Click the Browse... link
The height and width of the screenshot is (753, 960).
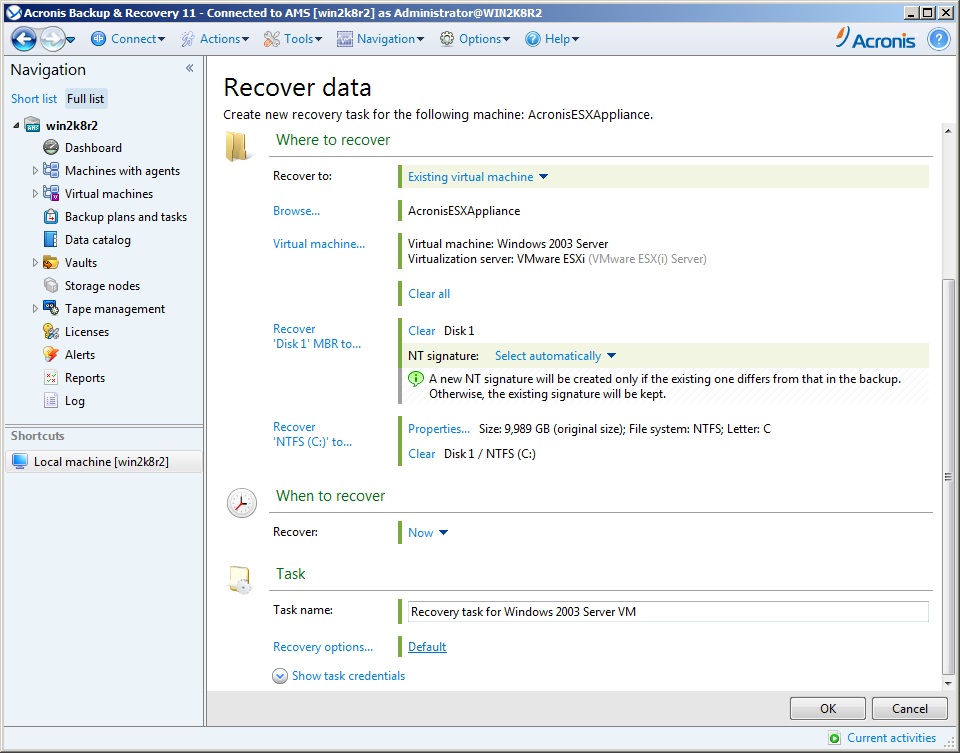point(296,211)
